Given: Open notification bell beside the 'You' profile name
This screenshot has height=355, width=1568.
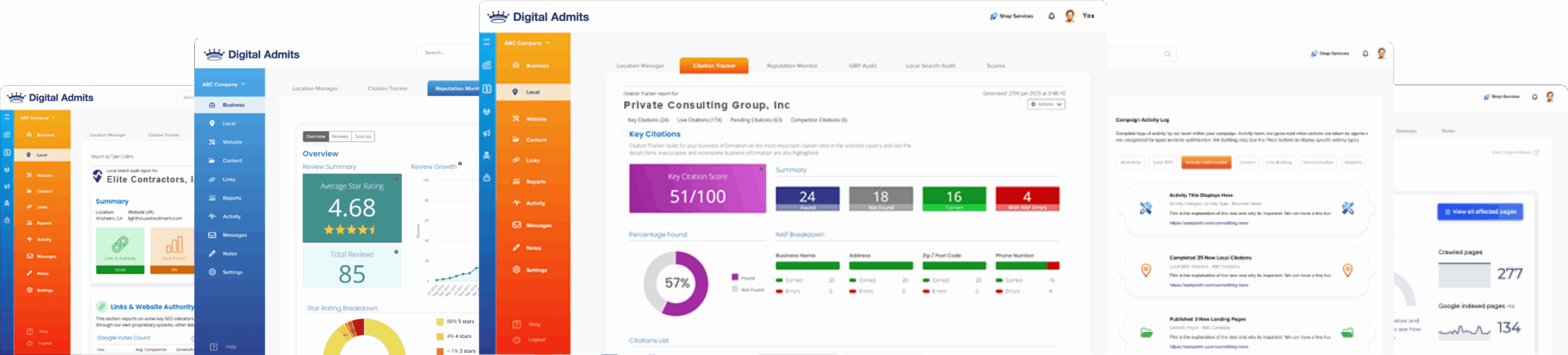Looking at the screenshot, I should (x=1052, y=16).
